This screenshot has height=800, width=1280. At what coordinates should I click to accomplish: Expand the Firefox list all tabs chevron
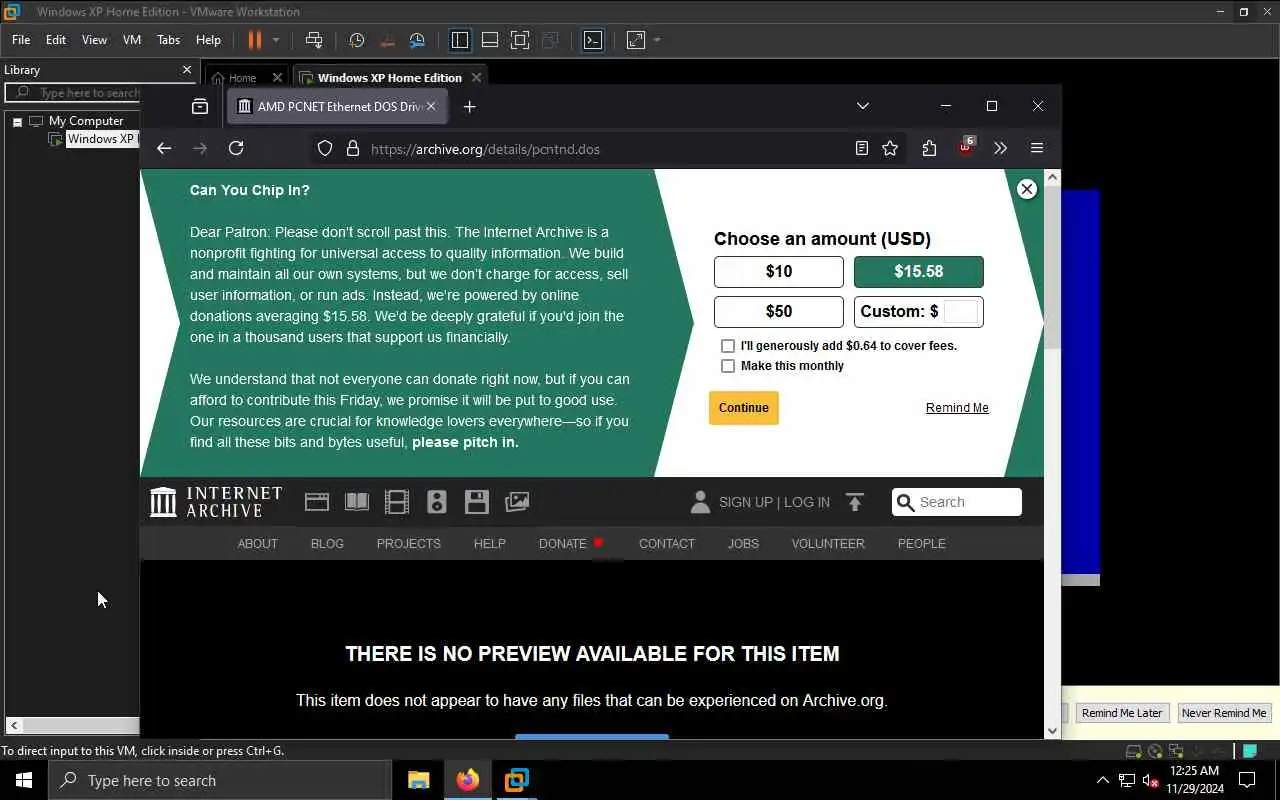pyautogui.click(x=863, y=106)
